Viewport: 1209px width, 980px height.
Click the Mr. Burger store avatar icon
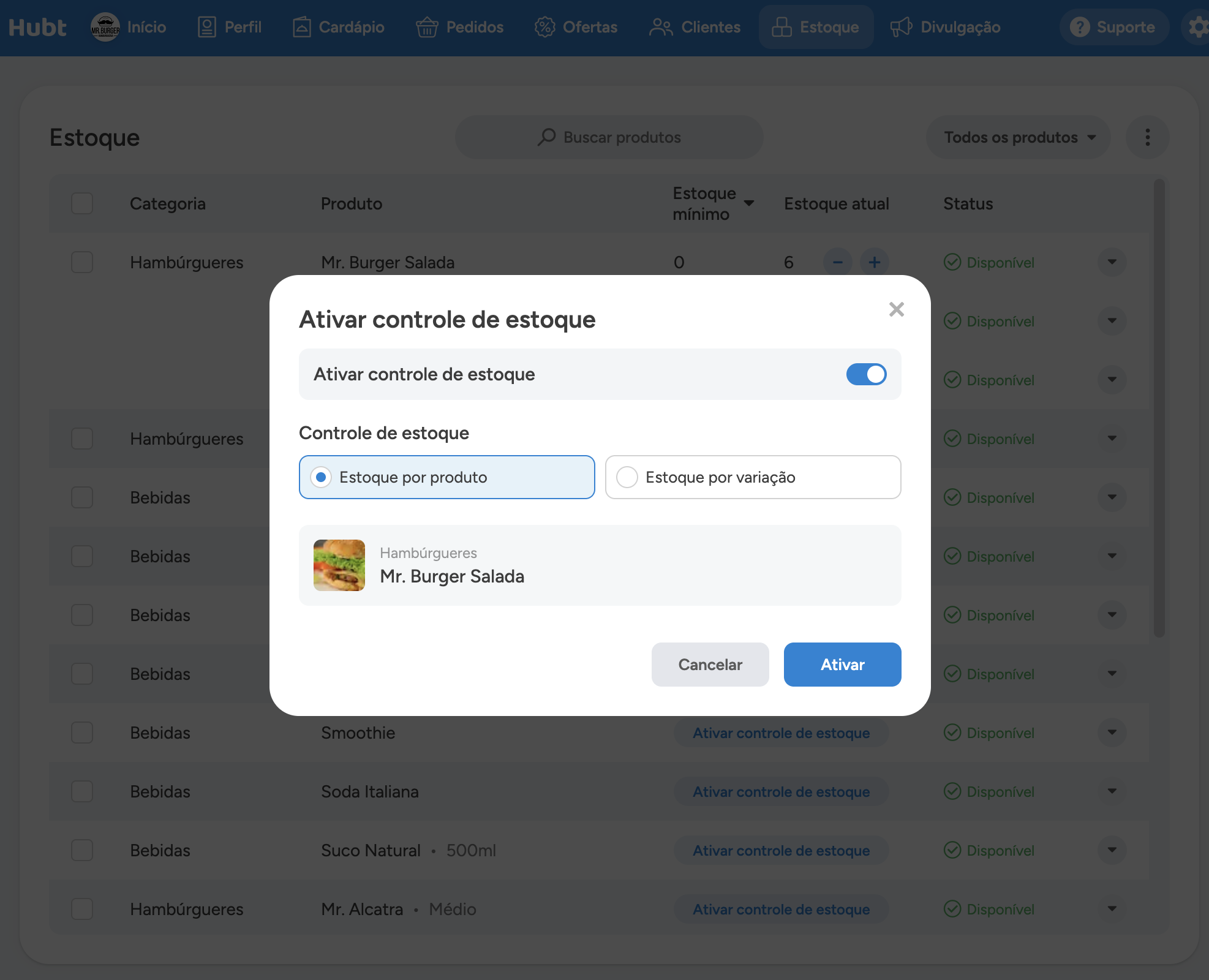[105, 28]
